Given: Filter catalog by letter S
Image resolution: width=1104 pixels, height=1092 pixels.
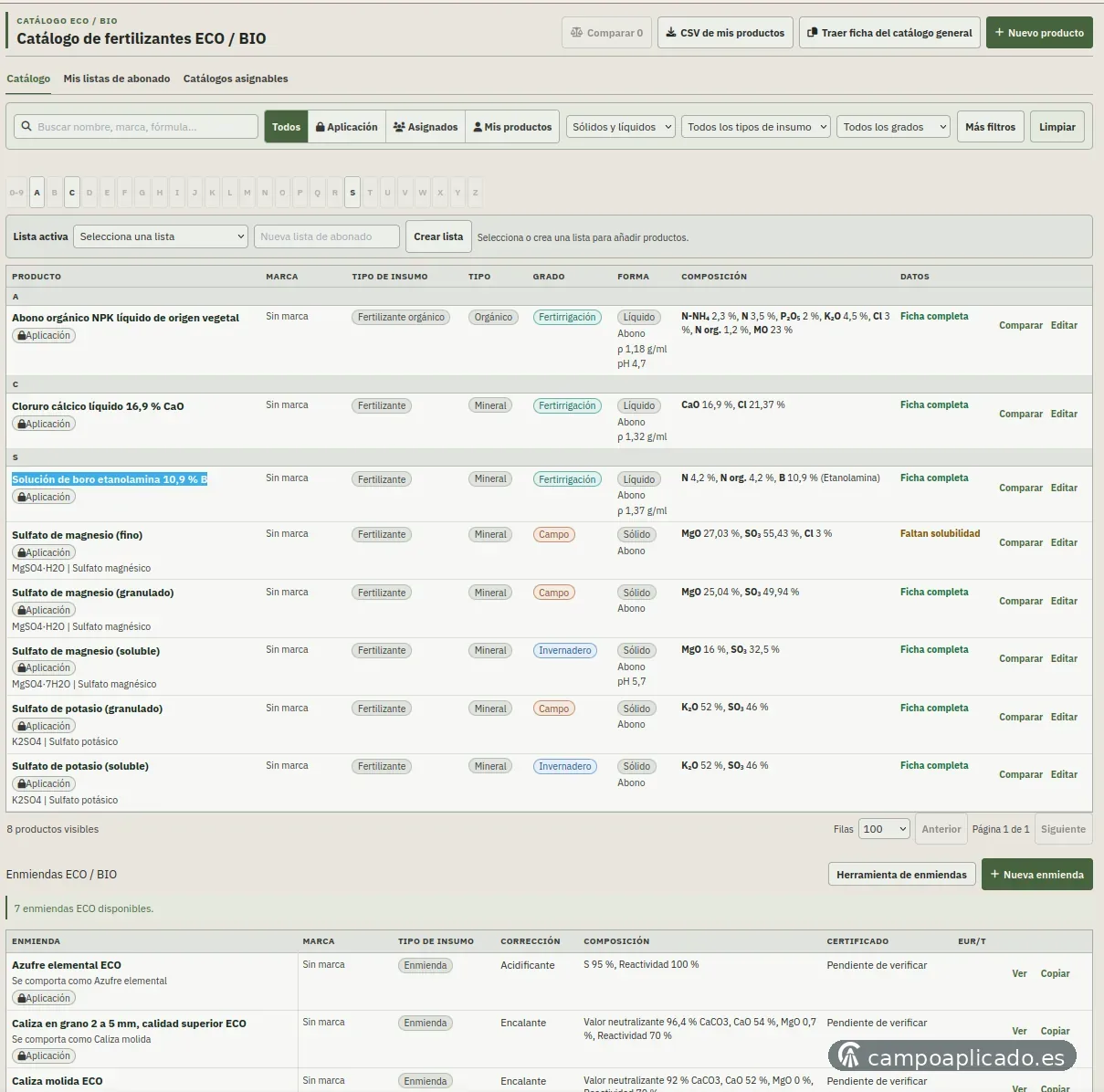Looking at the screenshot, I should (x=352, y=193).
